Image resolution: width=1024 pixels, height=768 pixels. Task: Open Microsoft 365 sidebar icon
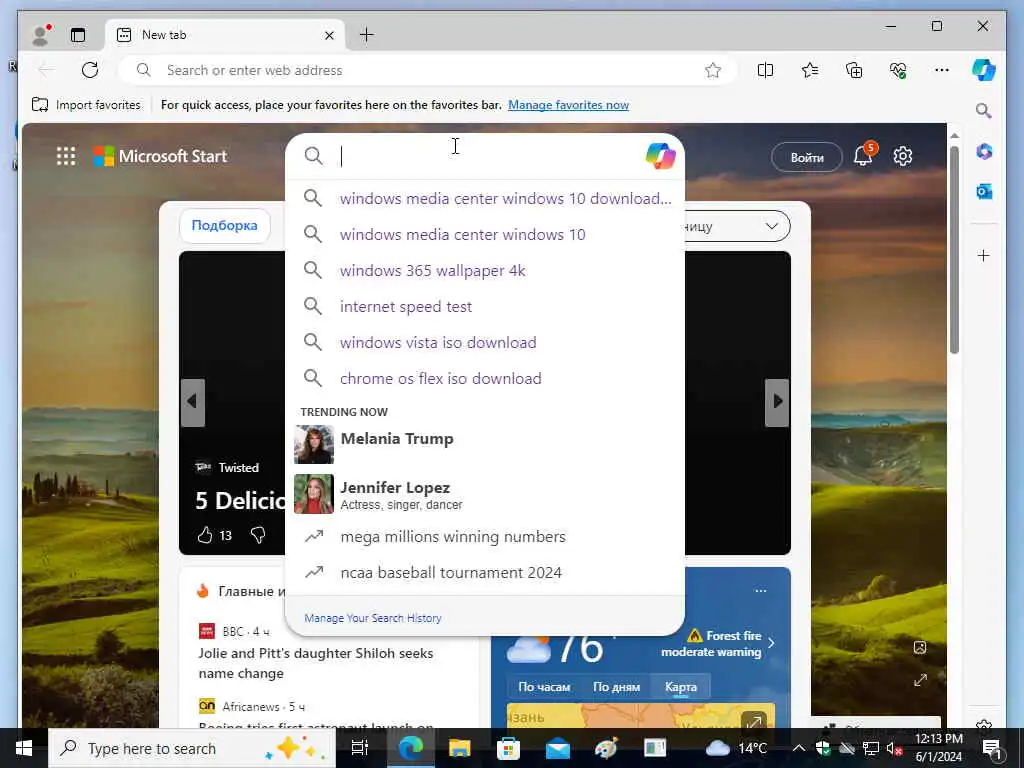point(984,152)
